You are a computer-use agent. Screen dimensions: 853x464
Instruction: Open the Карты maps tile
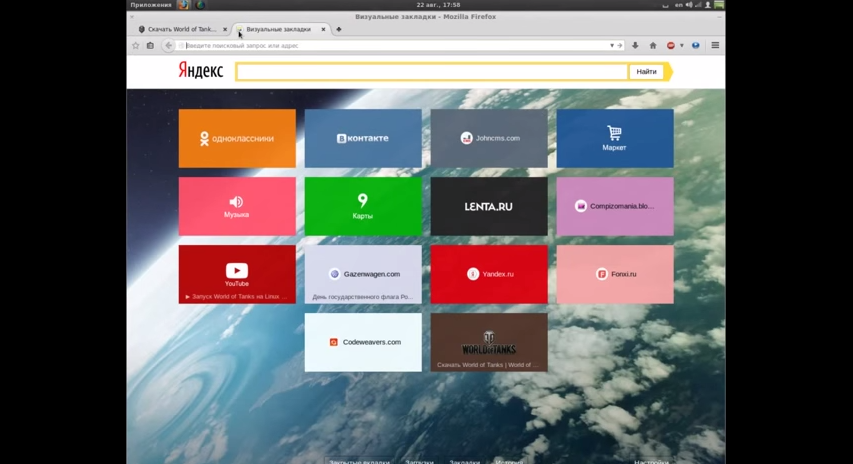pos(363,206)
